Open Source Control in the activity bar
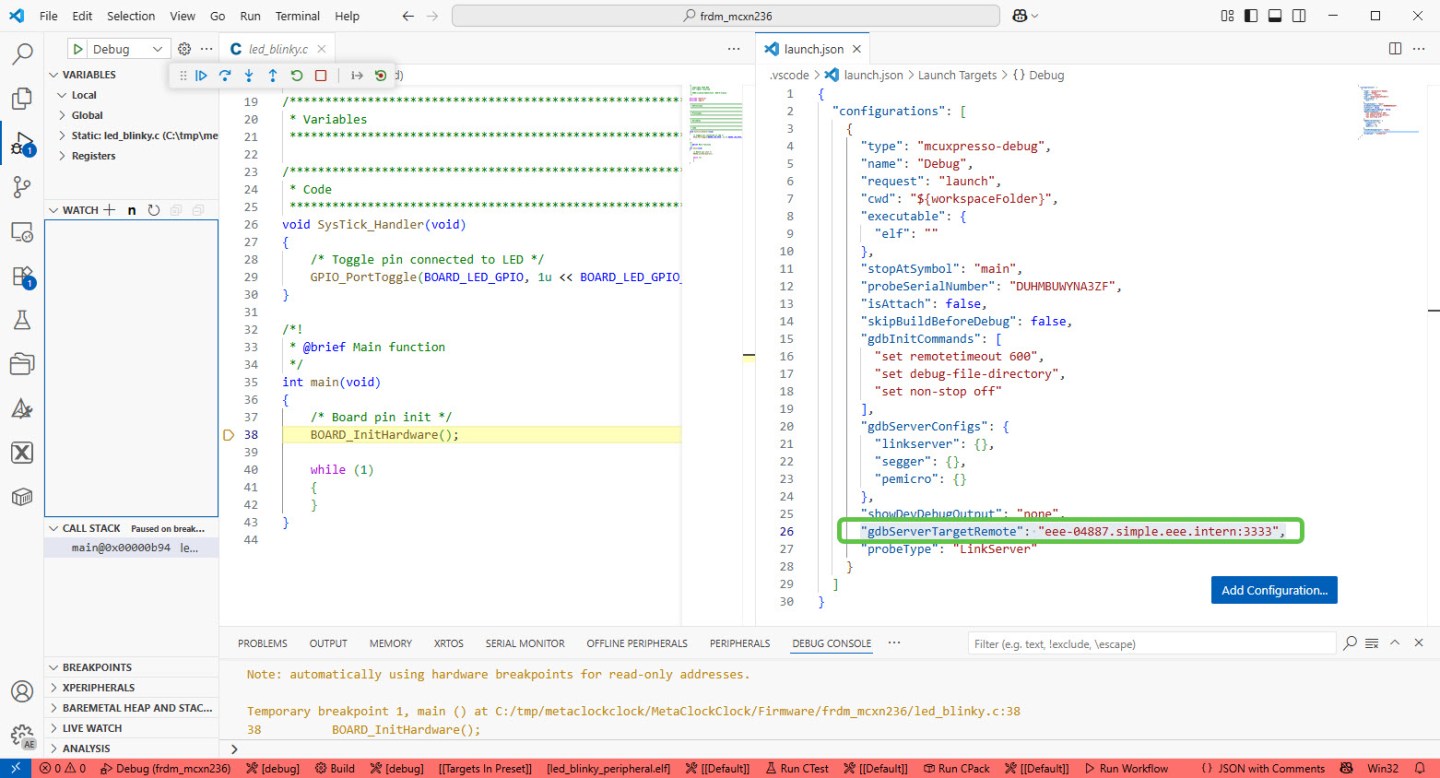The image size is (1440, 778). click(x=22, y=187)
